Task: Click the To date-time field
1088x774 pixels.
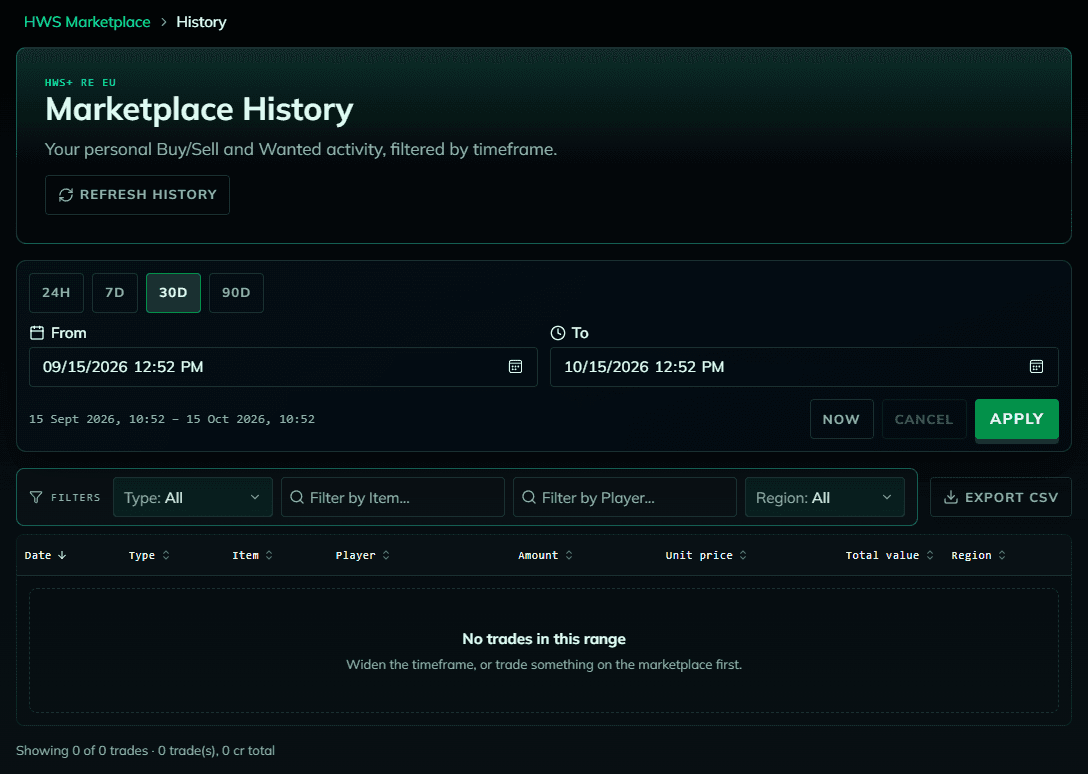Action: tap(804, 367)
